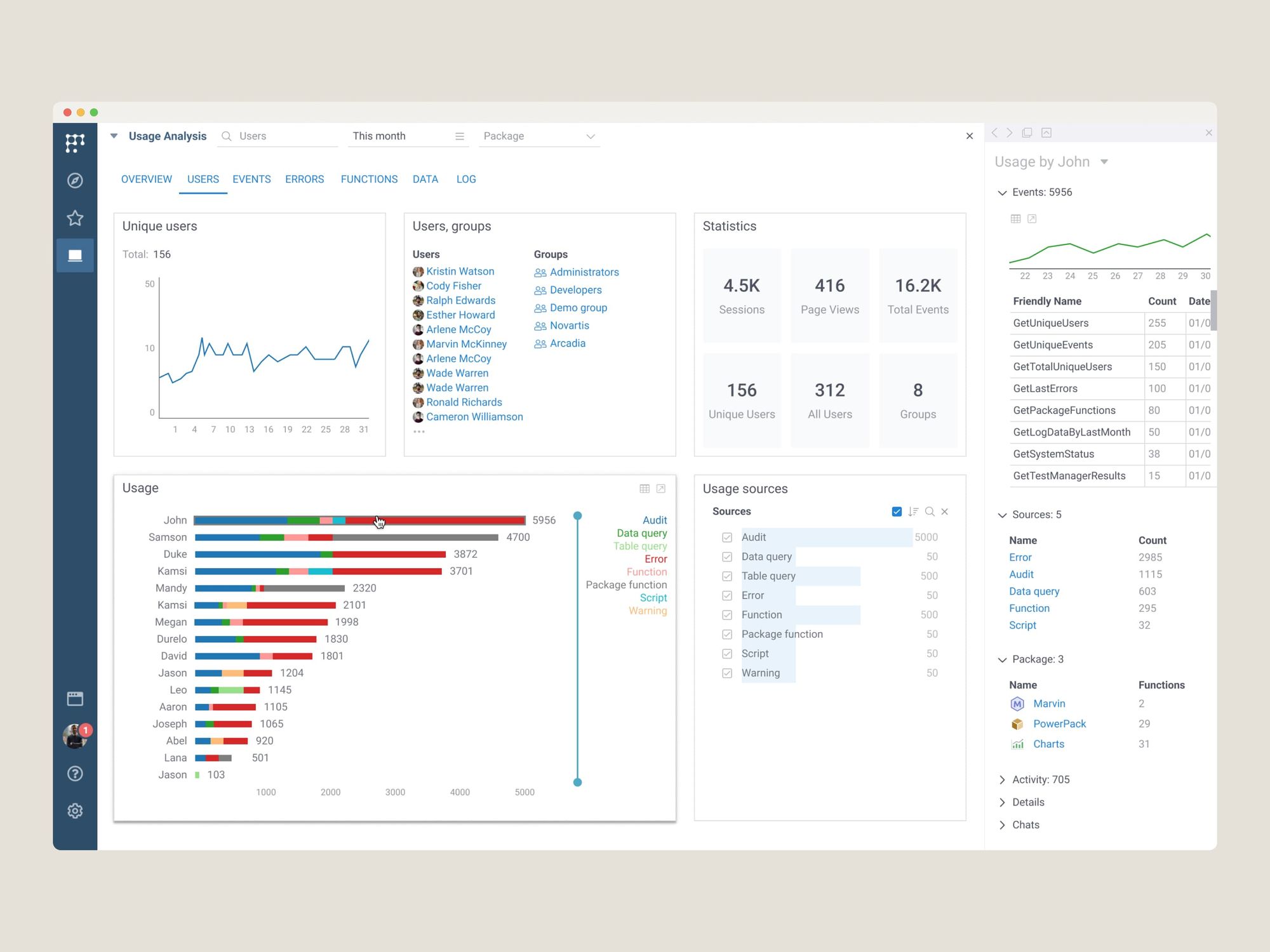Click the top handle of Usage range slider
The width and height of the screenshot is (1270, 952).
pos(577,516)
